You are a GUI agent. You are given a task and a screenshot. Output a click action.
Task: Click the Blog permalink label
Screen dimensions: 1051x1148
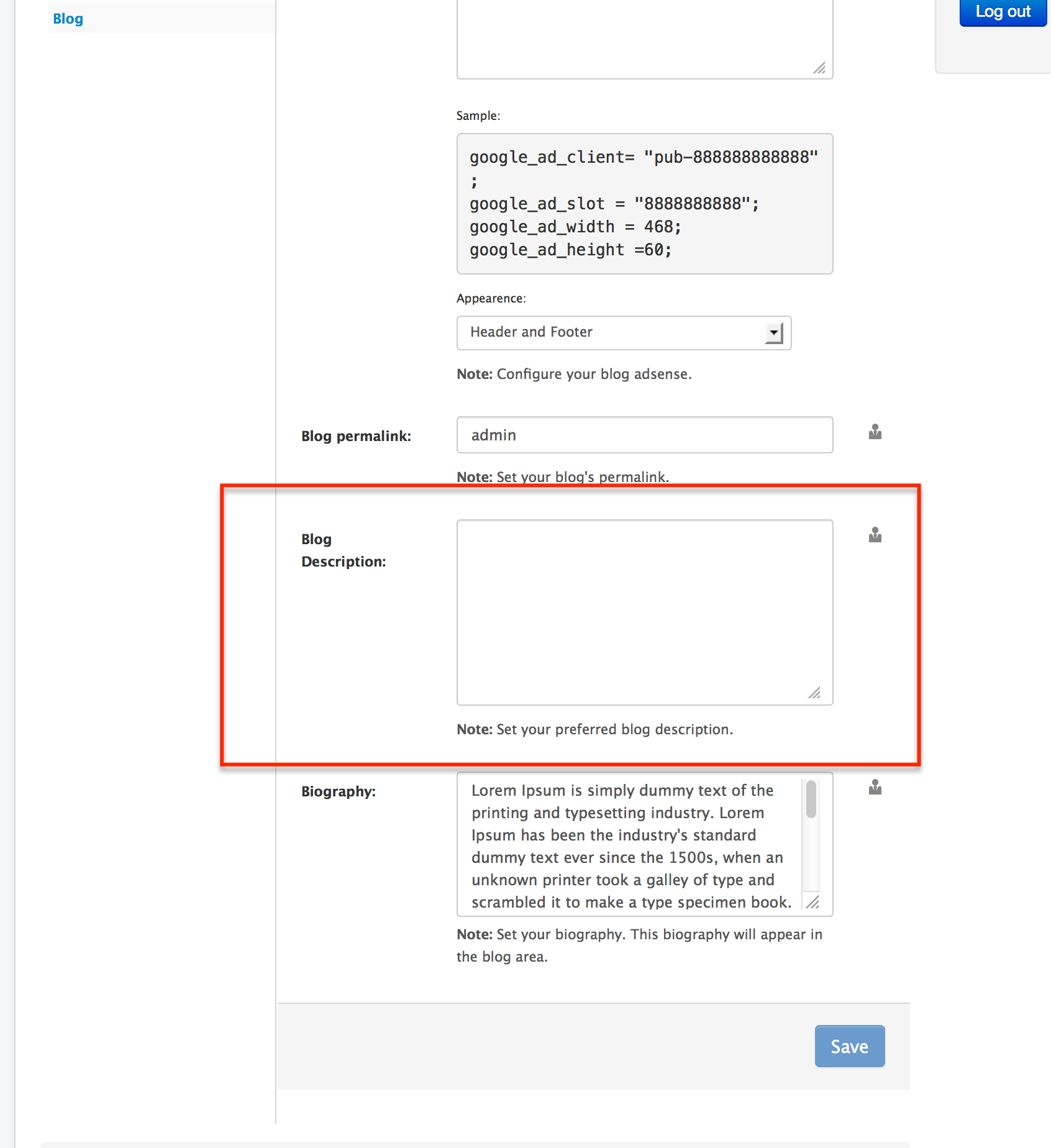(356, 436)
